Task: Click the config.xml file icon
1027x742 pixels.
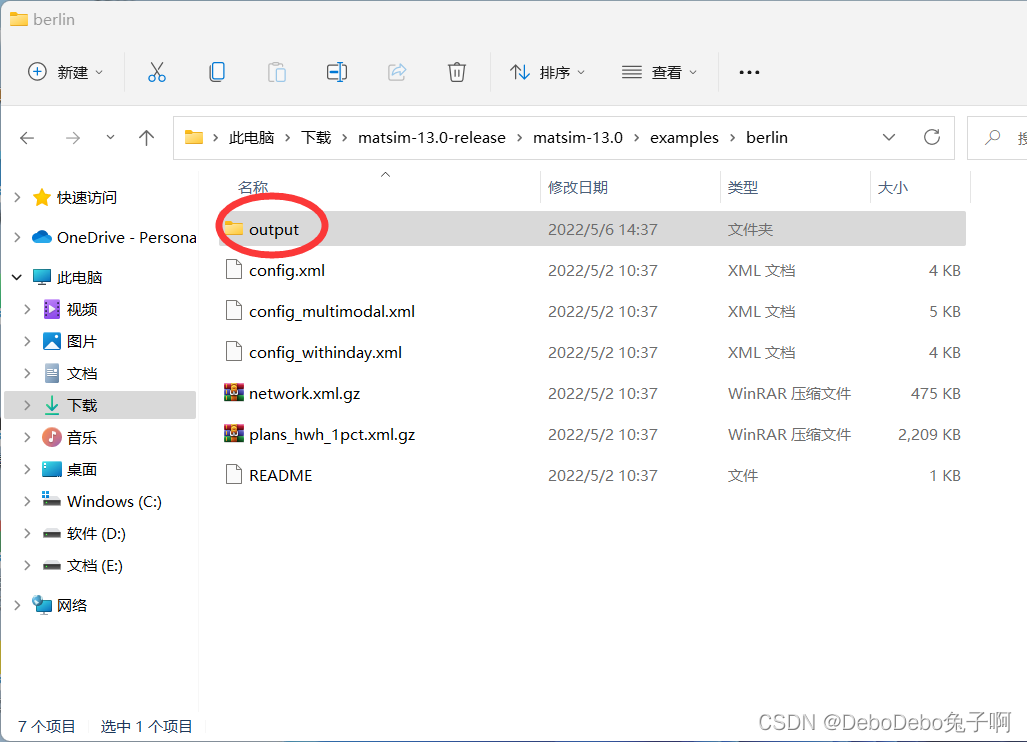Action: click(234, 270)
